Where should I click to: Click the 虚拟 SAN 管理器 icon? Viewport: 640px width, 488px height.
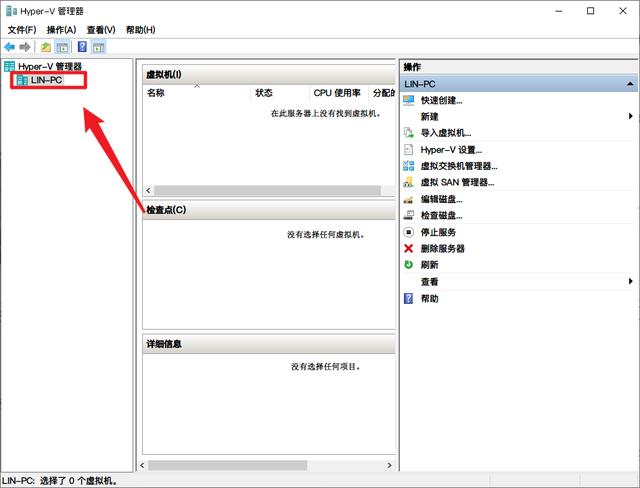pyautogui.click(x=409, y=182)
